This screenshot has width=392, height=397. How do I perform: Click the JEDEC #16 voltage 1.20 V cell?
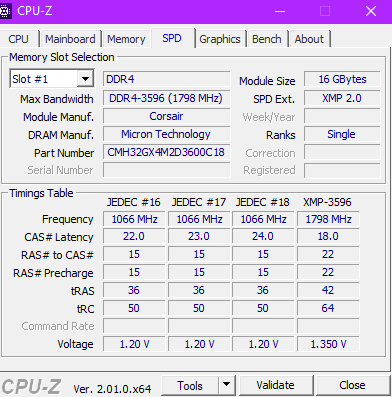[x=134, y=344]
